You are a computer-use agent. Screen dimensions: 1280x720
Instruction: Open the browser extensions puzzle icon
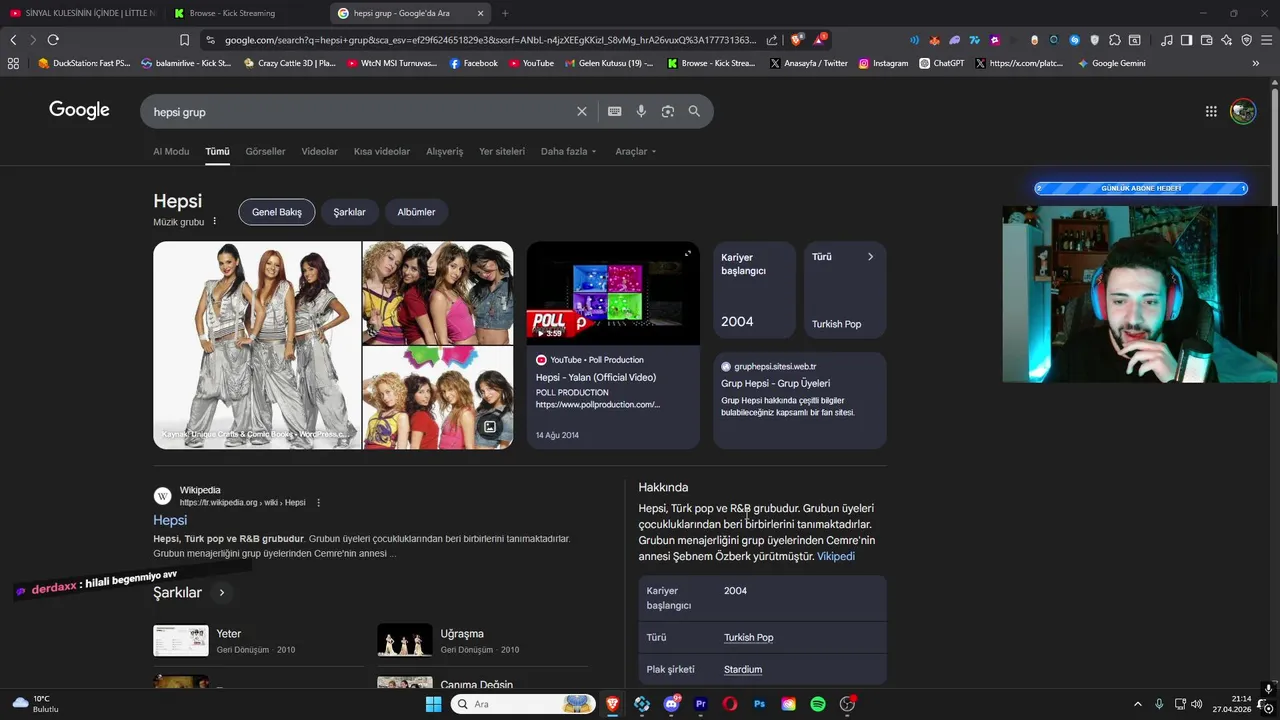(x=1114, y=40)
